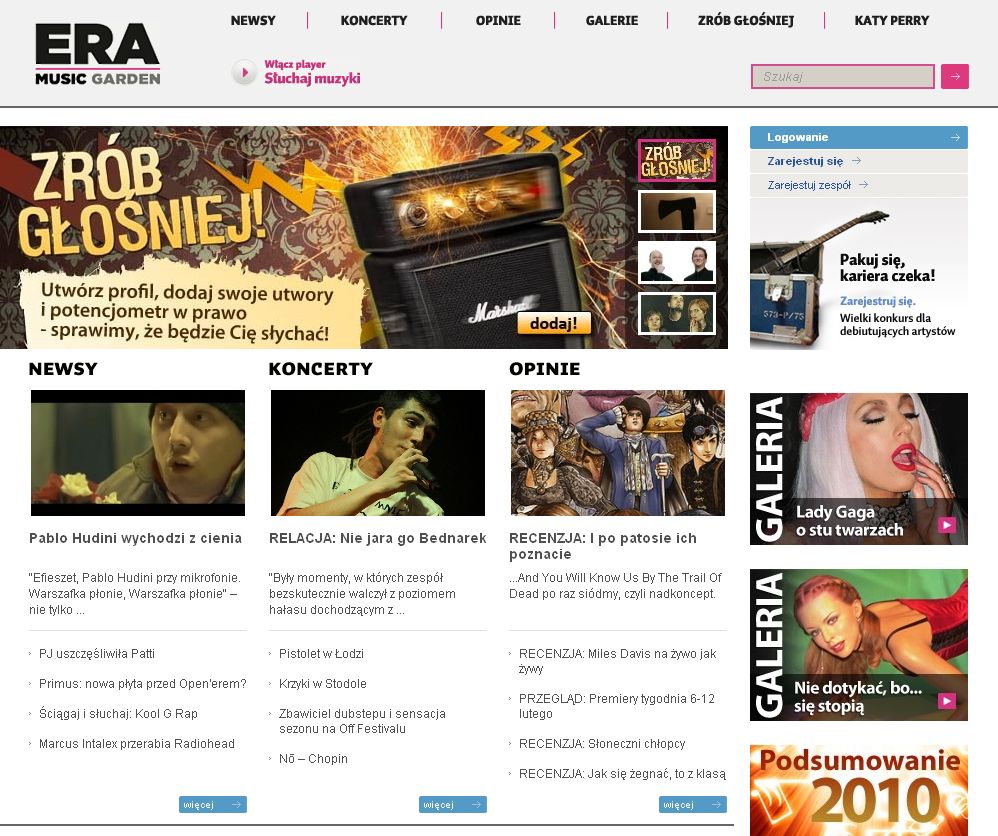
Task: Open 'Nie dotykać, bo... się stopią' gallery
Action: [x=859, y=645]
